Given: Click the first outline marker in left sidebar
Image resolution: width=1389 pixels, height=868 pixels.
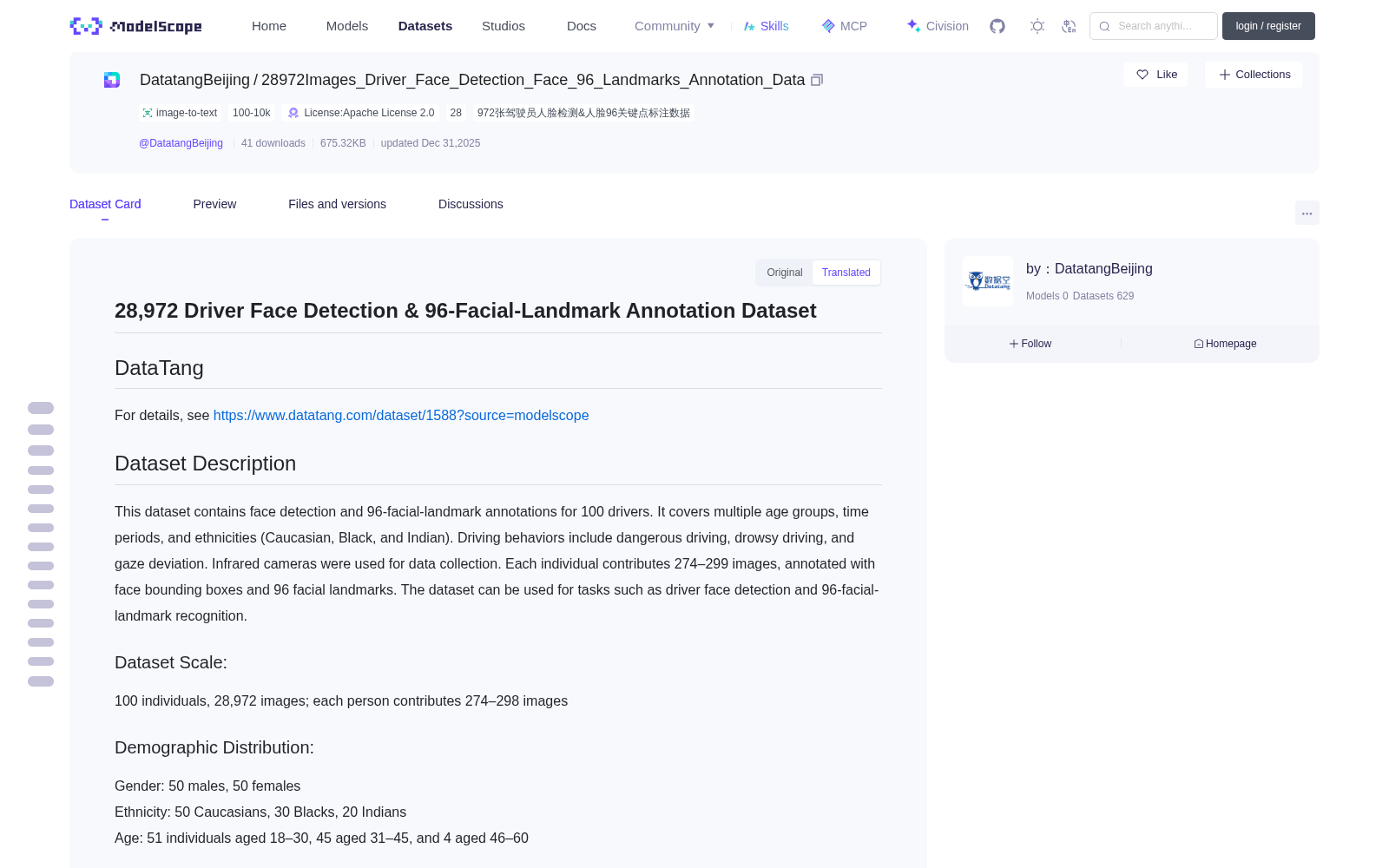Looking at the screenshot, I should (41, 408).
